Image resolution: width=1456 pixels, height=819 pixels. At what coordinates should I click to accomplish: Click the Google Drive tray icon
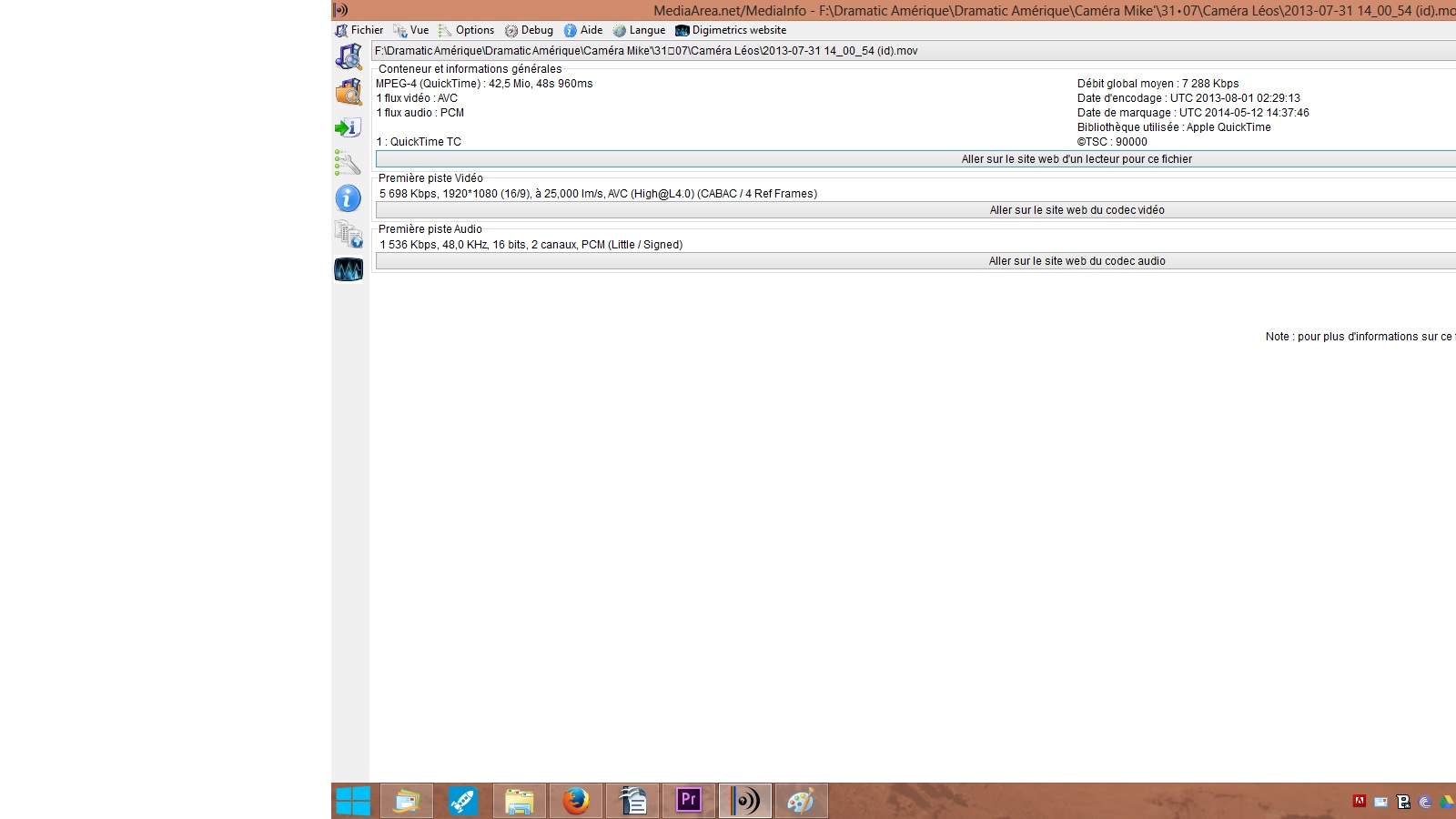tap(1447, 802)
